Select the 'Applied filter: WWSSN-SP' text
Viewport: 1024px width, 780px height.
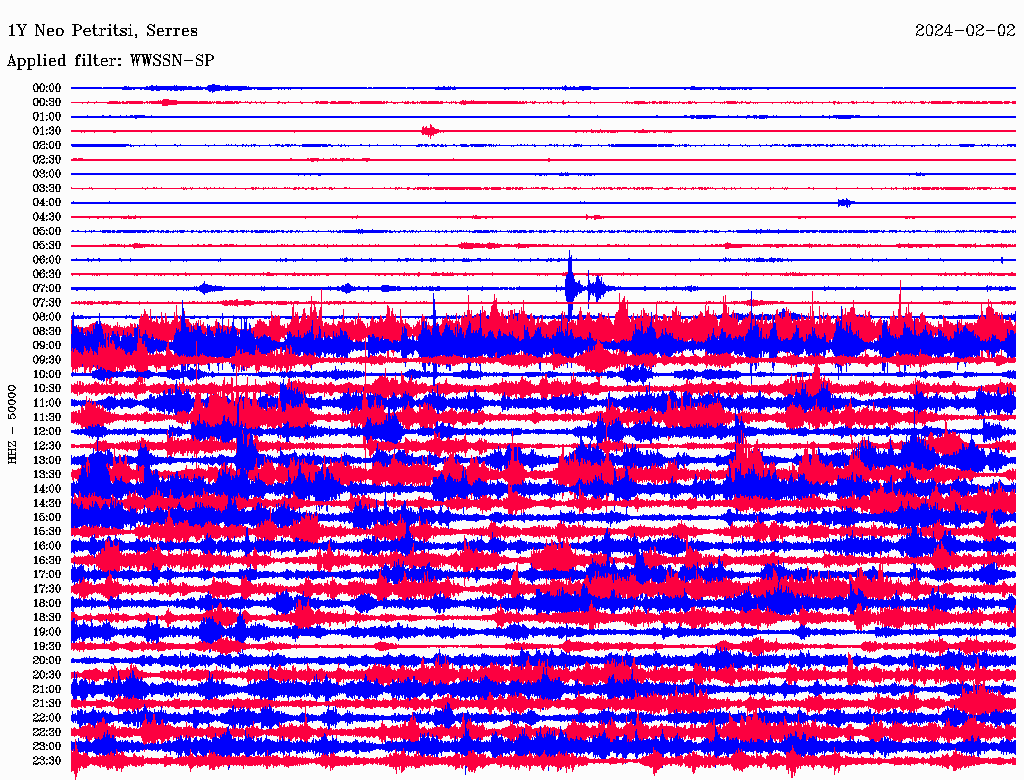coord(110,61)
